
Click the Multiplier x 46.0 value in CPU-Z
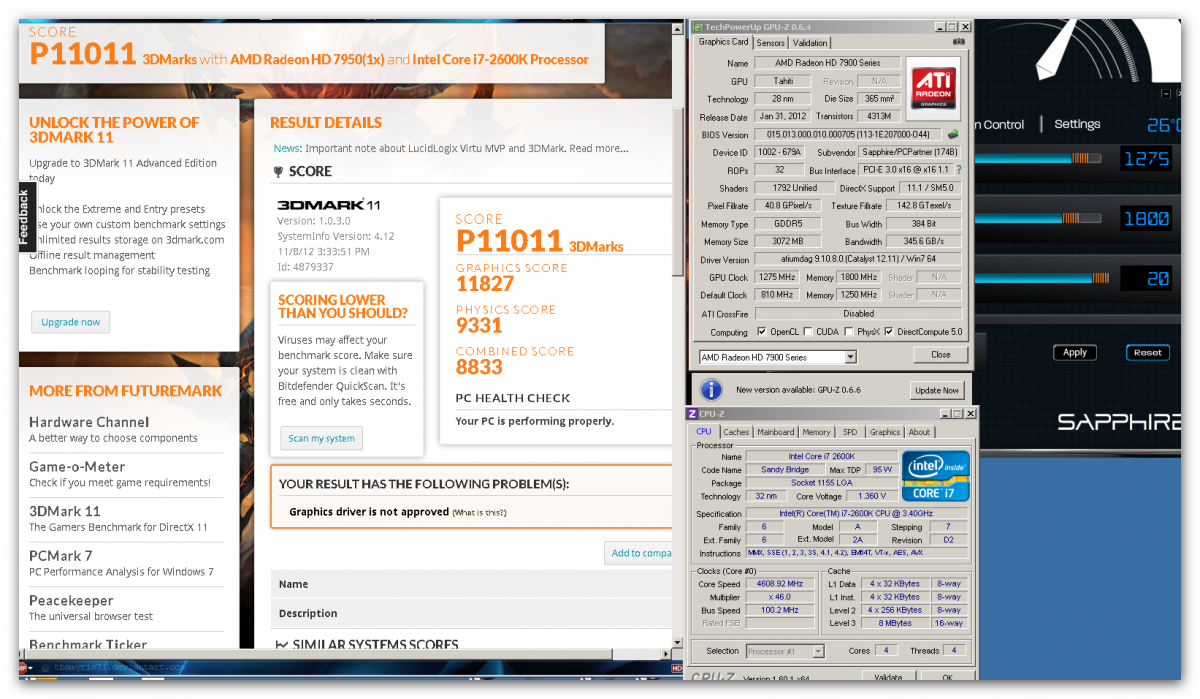click(x=778, y=597)
